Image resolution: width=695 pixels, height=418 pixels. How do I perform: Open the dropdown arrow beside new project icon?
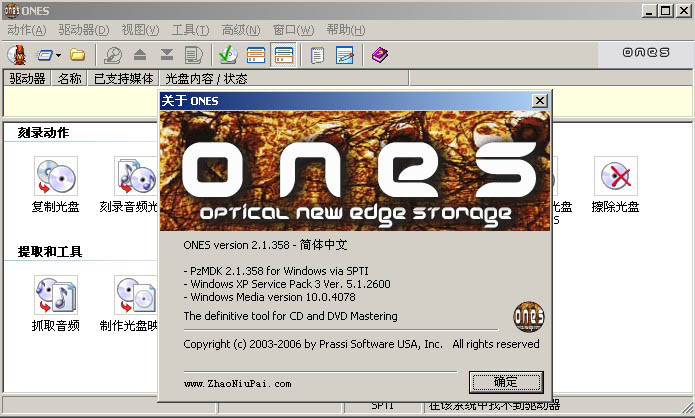point(59,56)
